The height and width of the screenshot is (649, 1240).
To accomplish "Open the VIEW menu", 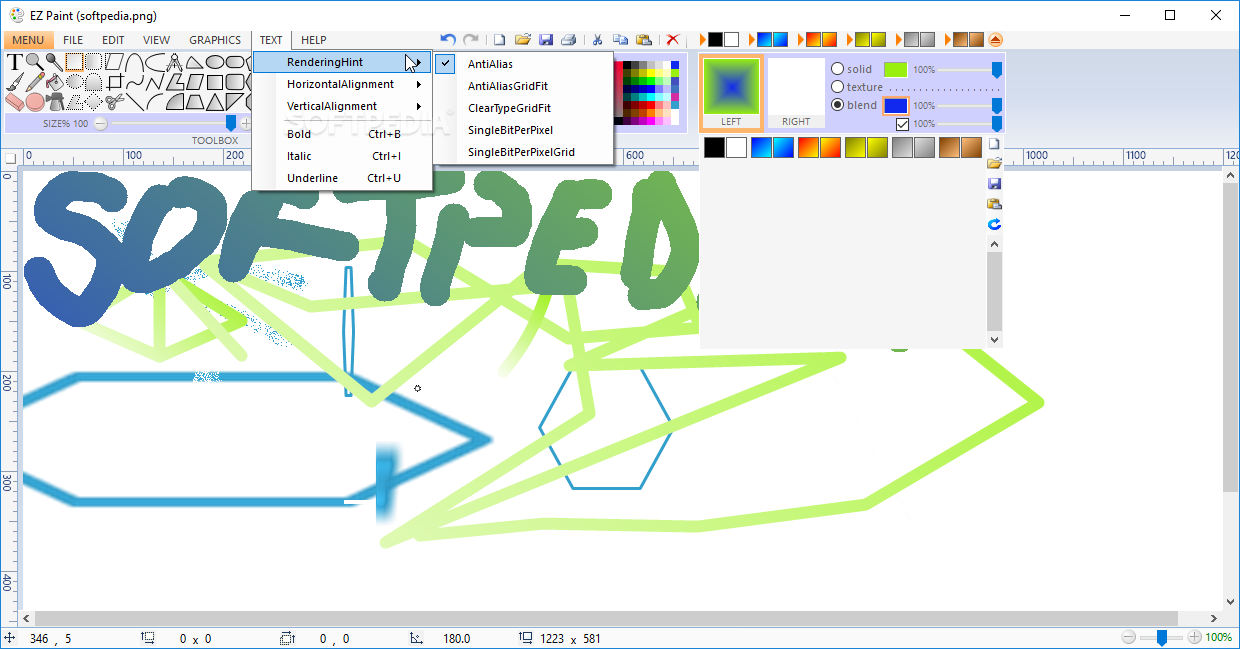I will pos(156,40).
